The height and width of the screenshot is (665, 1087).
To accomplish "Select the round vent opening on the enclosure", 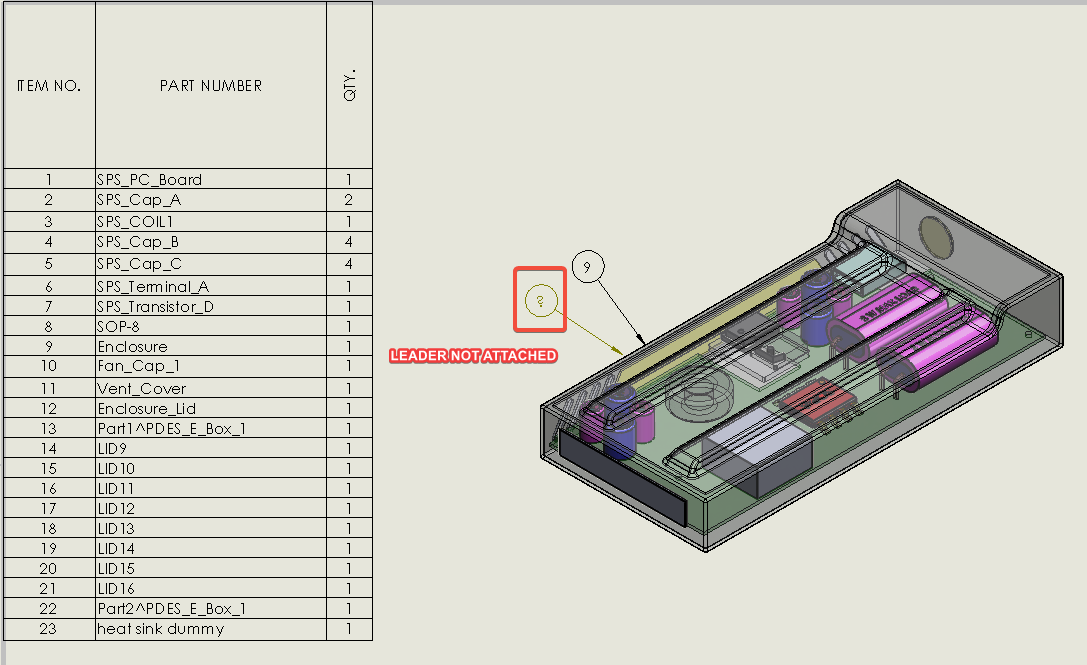I will pos(936,237).
